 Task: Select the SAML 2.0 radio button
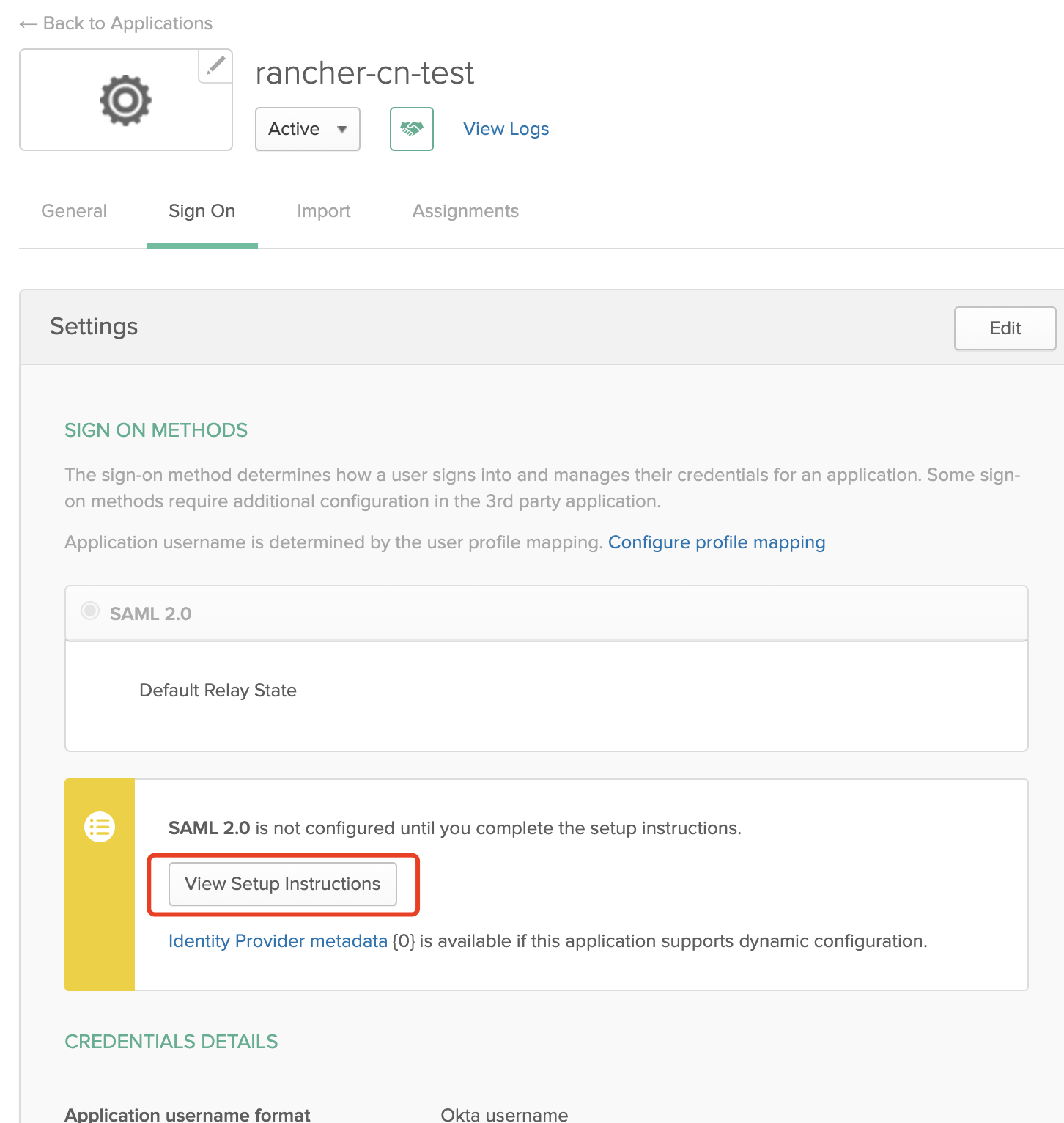[90, 611]
